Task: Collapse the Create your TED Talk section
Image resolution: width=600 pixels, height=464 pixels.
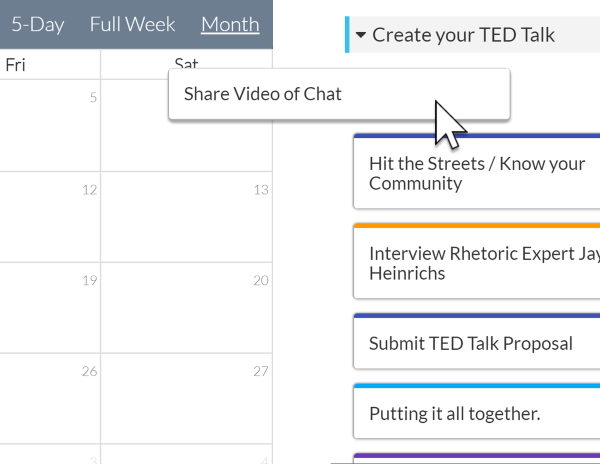Action: [360, 35]
